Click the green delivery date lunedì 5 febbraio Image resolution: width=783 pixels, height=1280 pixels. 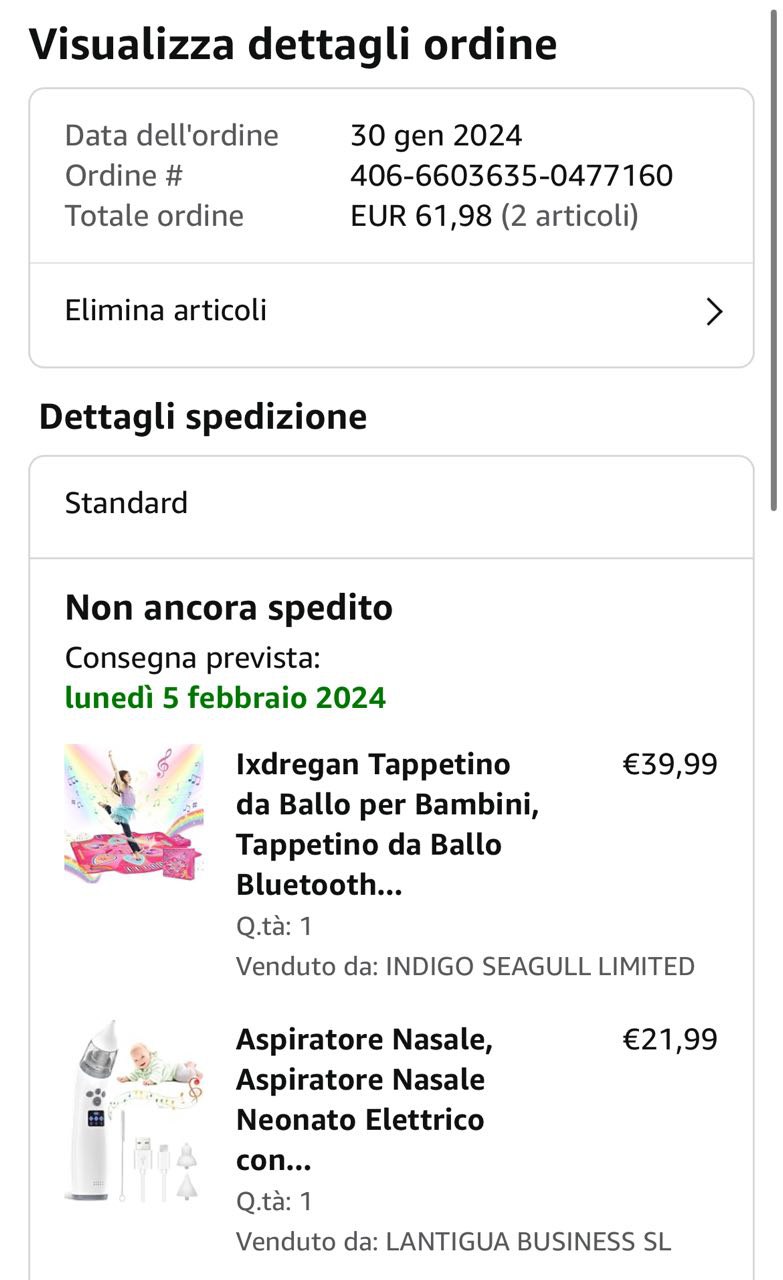[x=225, y=697]
